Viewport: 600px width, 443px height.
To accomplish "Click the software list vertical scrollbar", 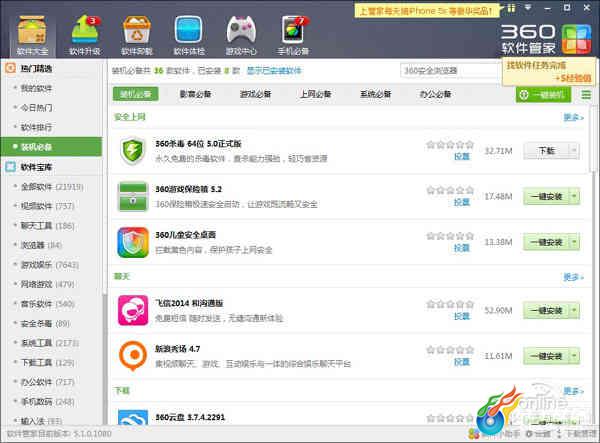I will point(593,140).
